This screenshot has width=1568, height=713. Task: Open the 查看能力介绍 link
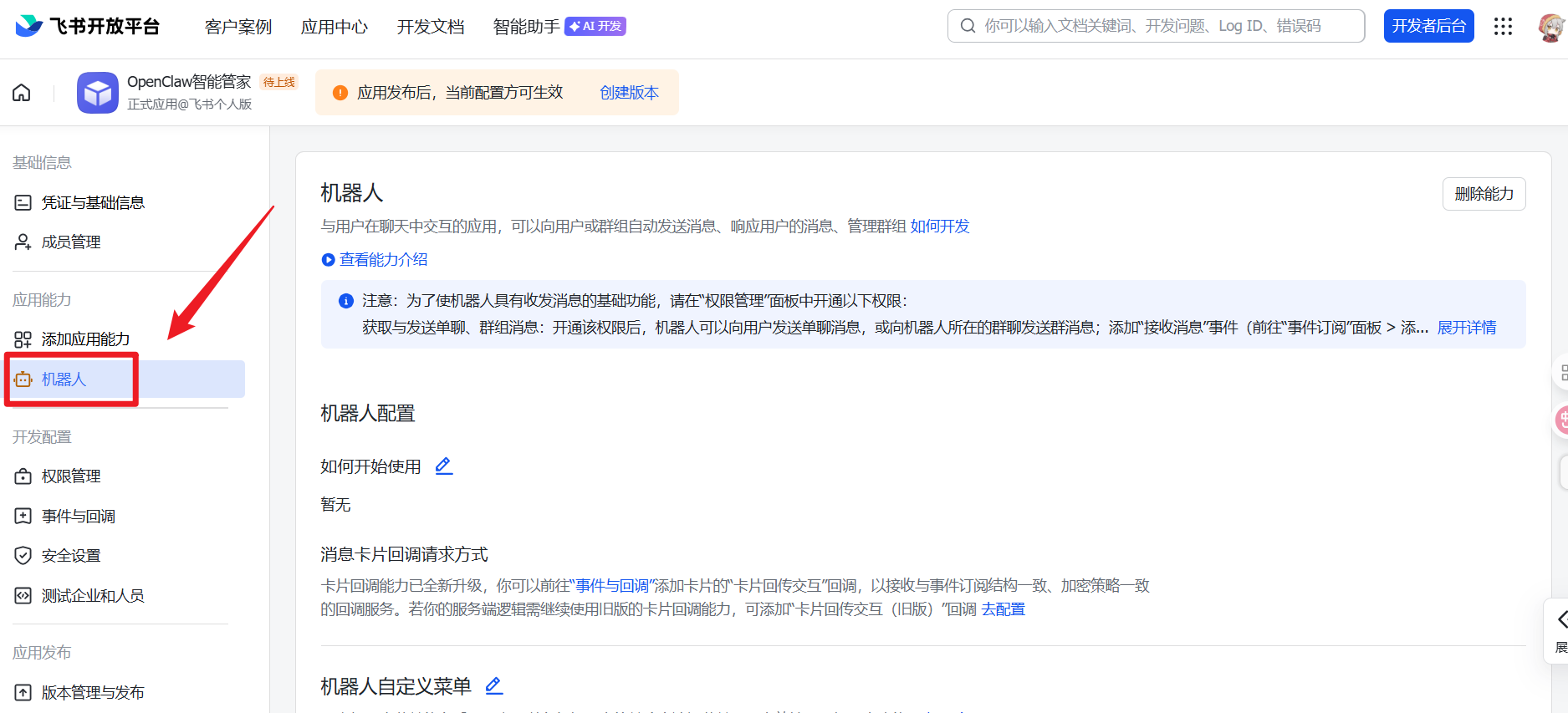(x=383, y=260)
